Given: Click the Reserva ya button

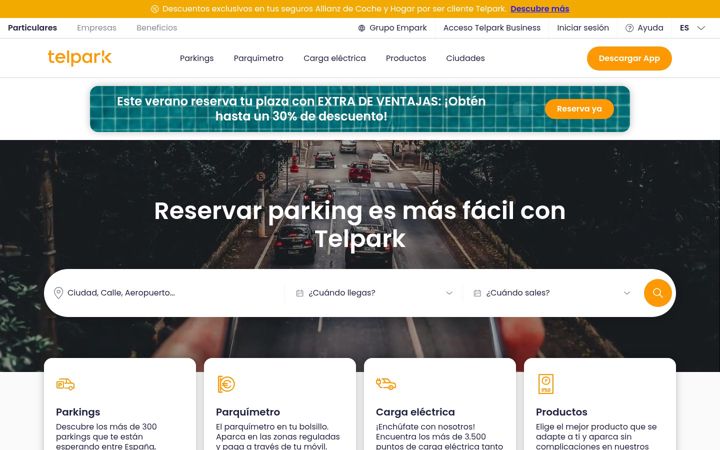Looking at the screenshot, I should (x=579, y=109).
